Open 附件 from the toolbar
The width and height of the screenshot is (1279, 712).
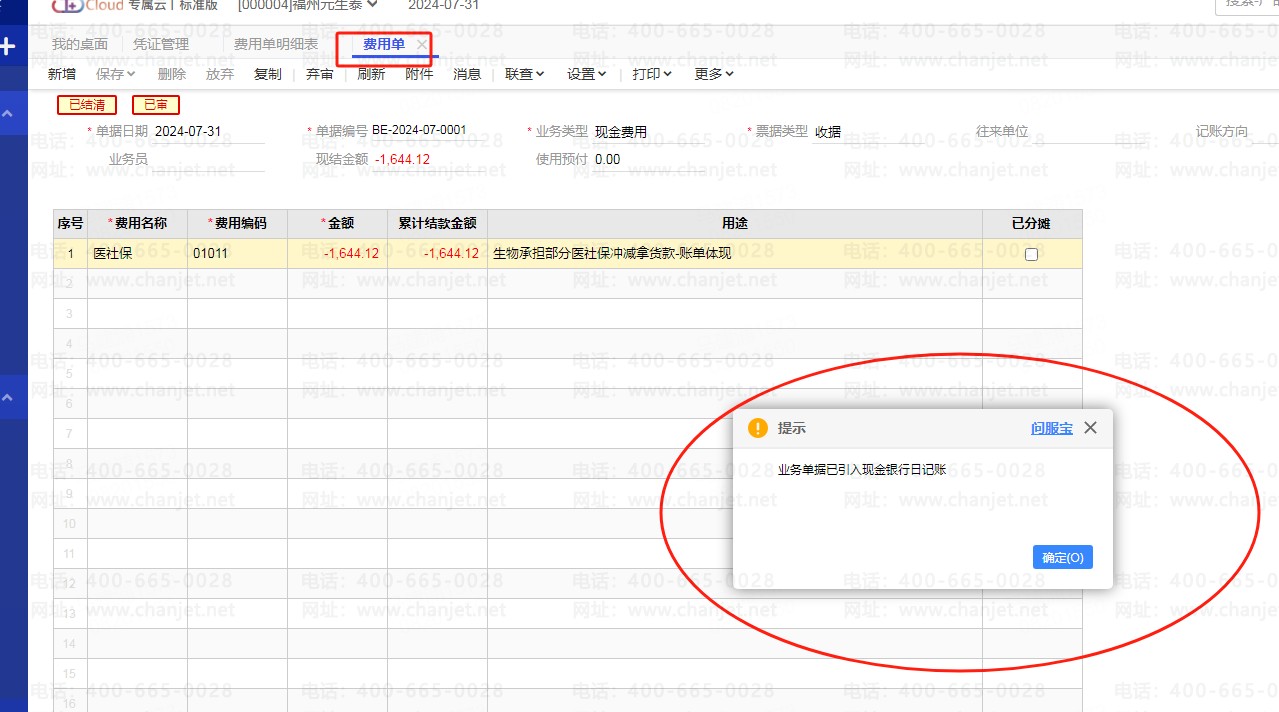pos(419,74)
